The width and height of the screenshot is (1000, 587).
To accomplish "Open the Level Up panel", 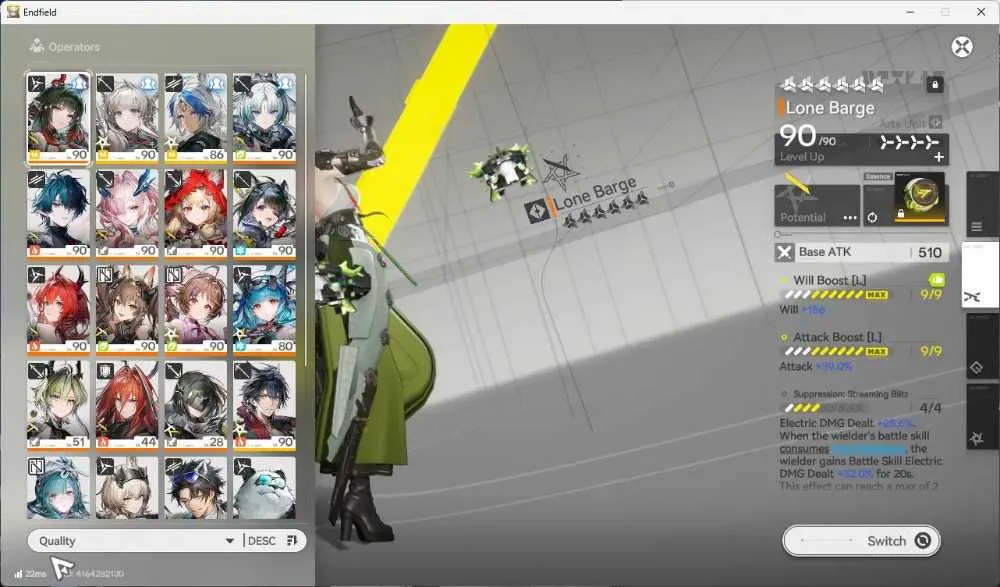I will click(861, 150).
